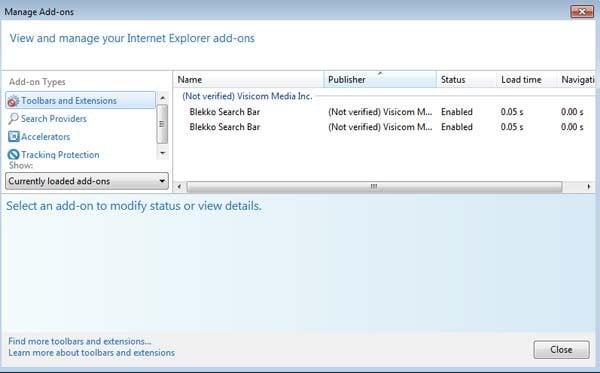Click the Add-on Types vertical scrollbar thumb

(x=162, y=124)
